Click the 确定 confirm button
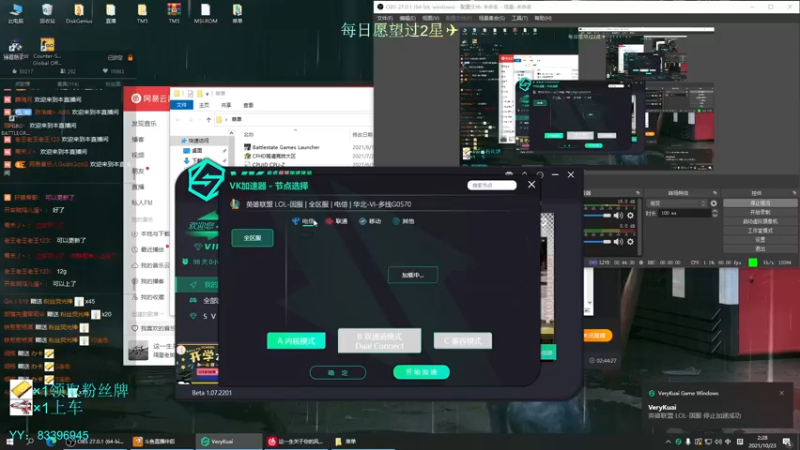Viewport: 800px width, 450px height. (338, 373)
